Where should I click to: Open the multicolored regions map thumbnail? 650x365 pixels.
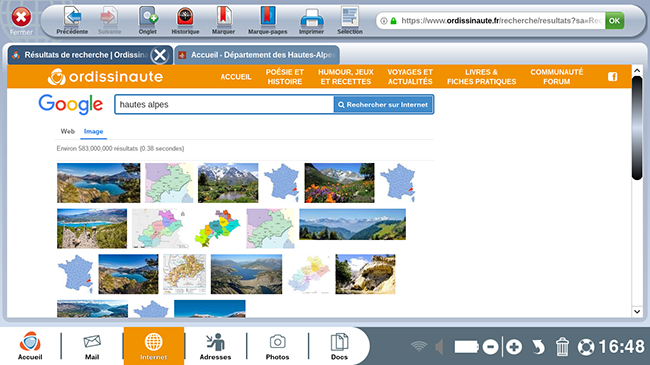tap(217, 229)
